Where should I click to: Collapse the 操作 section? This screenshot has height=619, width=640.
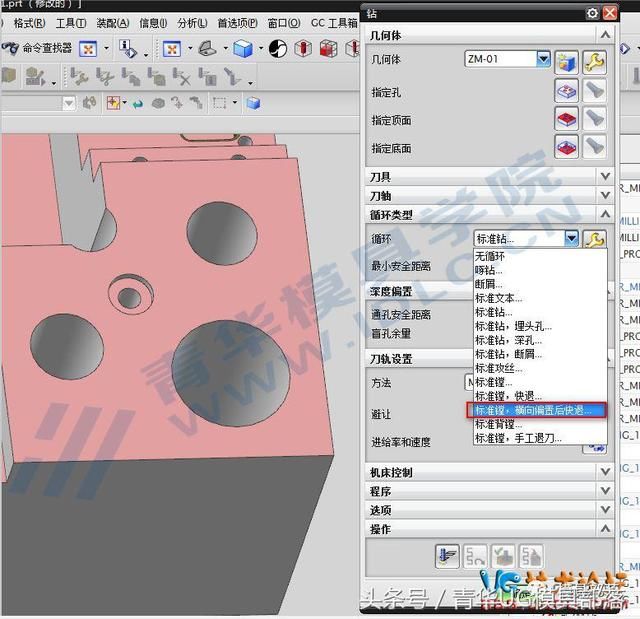(x=605, y=529)
